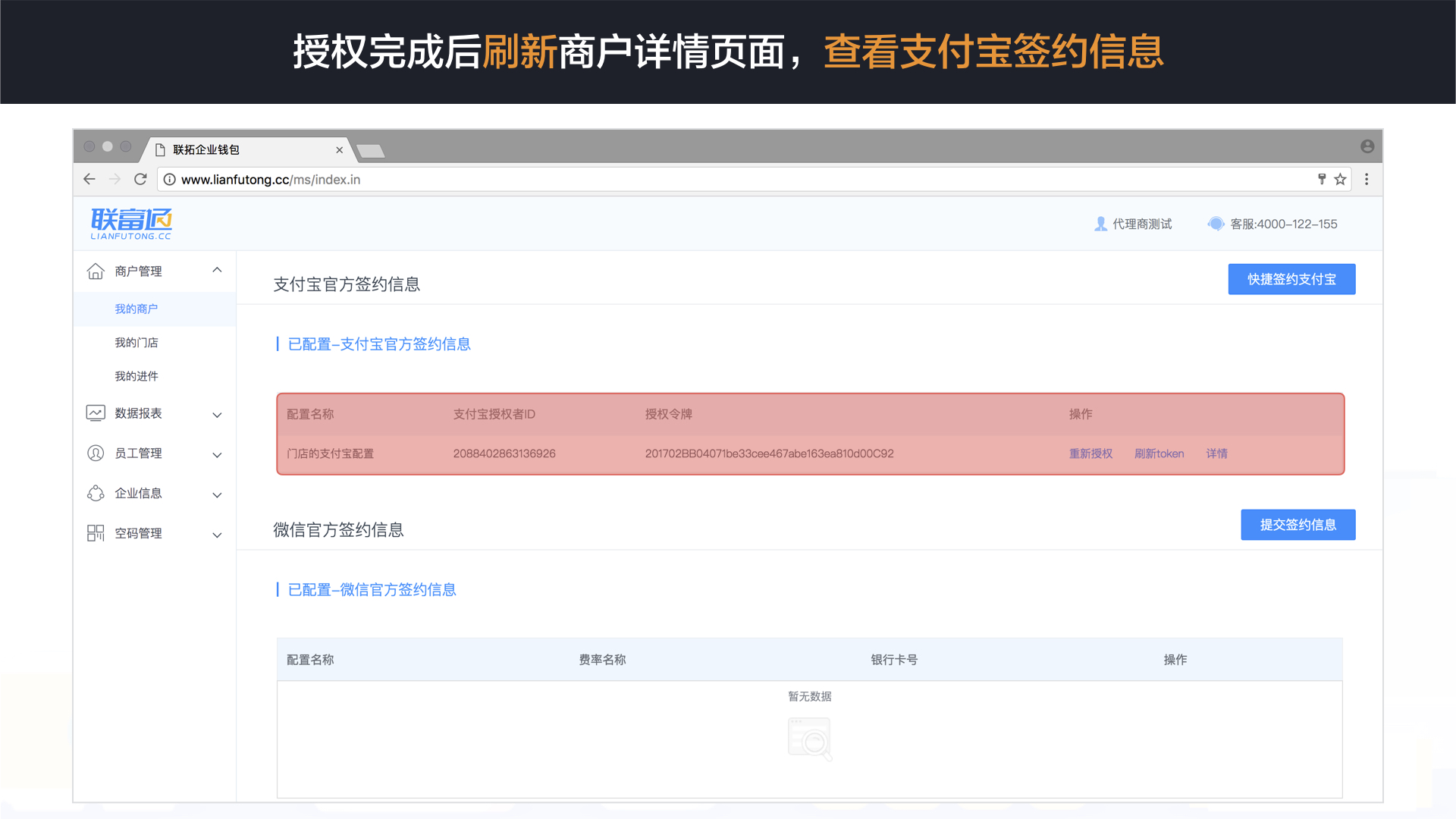Click the 客服:4000-122-155 text
1456x819 pixels.
coord(1283,224)
